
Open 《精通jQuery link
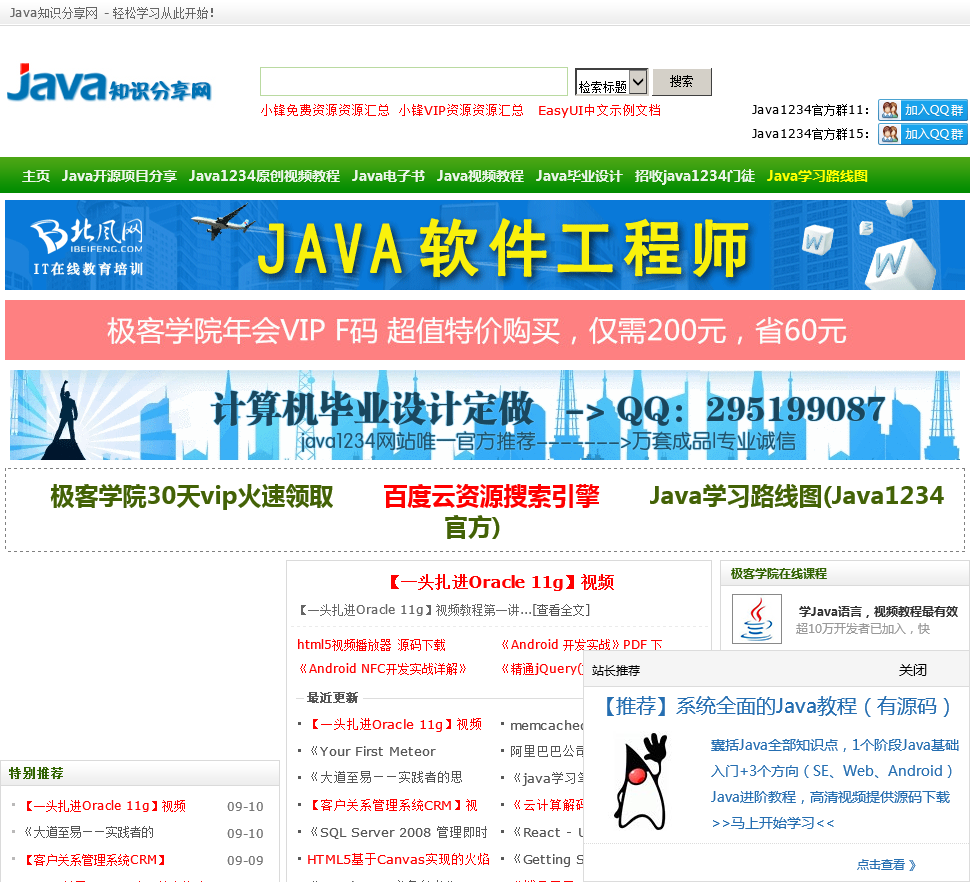pos(541,669)
